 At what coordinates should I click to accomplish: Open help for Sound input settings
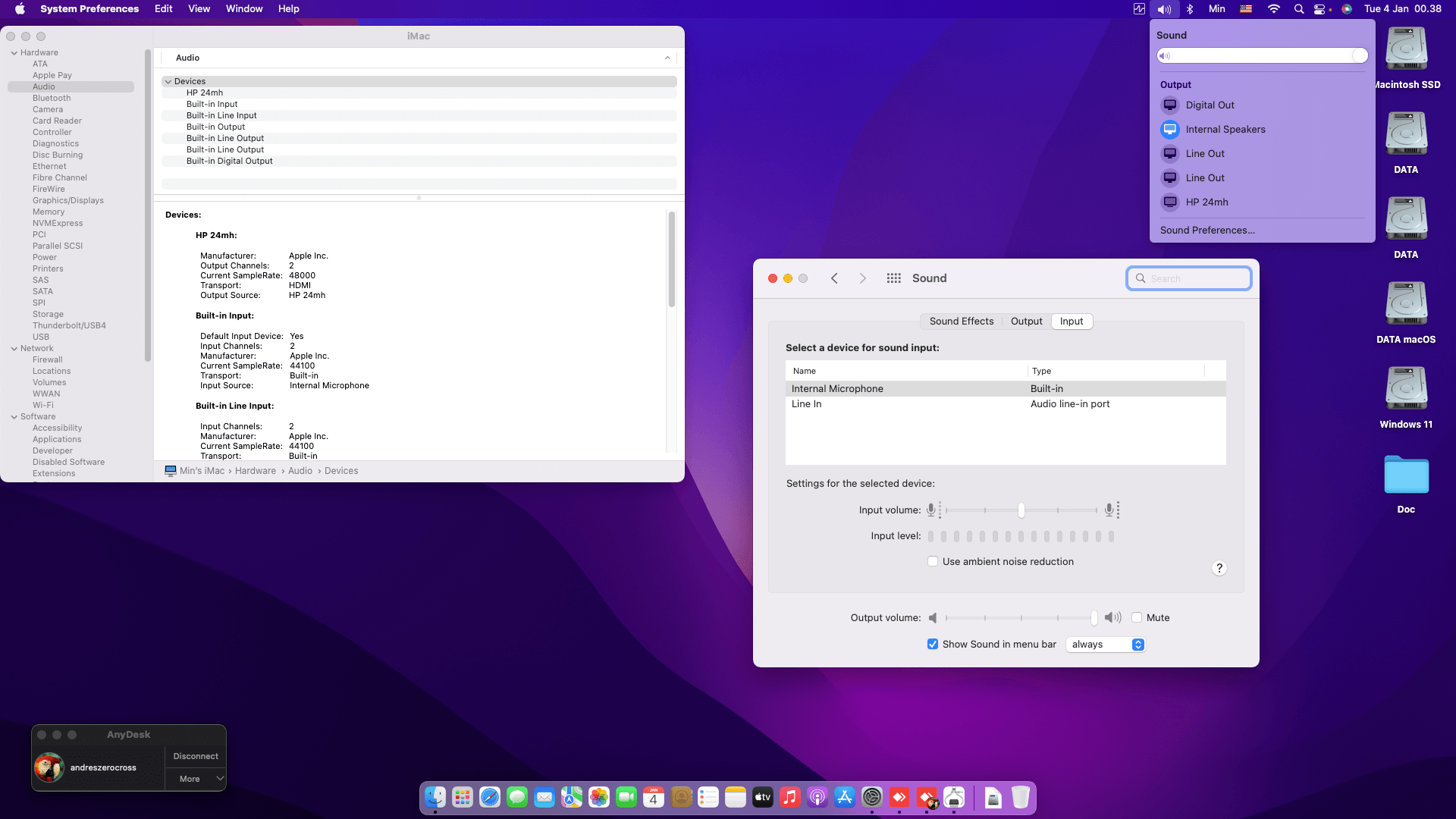(1219, 568)
